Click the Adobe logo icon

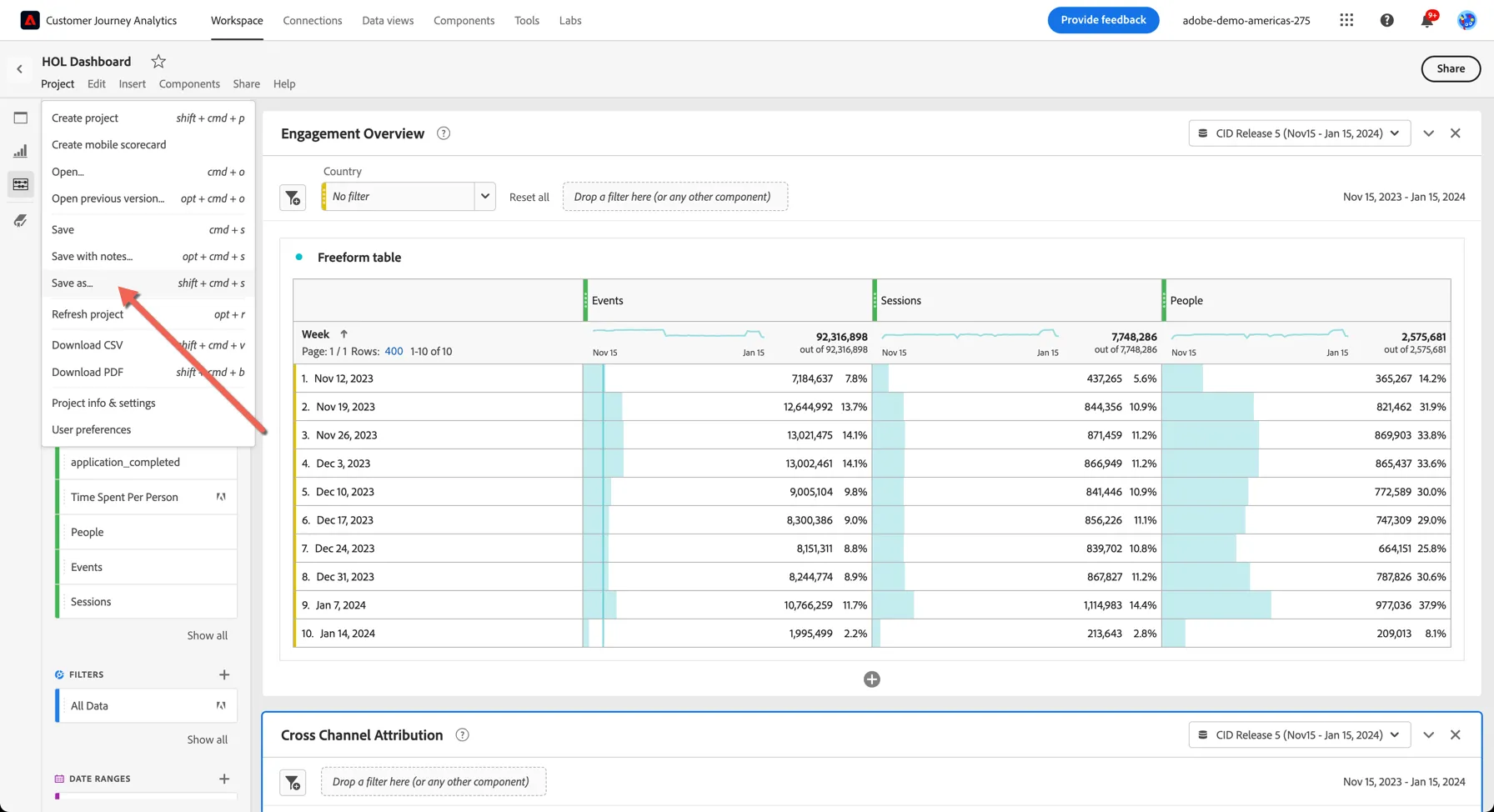(x=30, y=20)
